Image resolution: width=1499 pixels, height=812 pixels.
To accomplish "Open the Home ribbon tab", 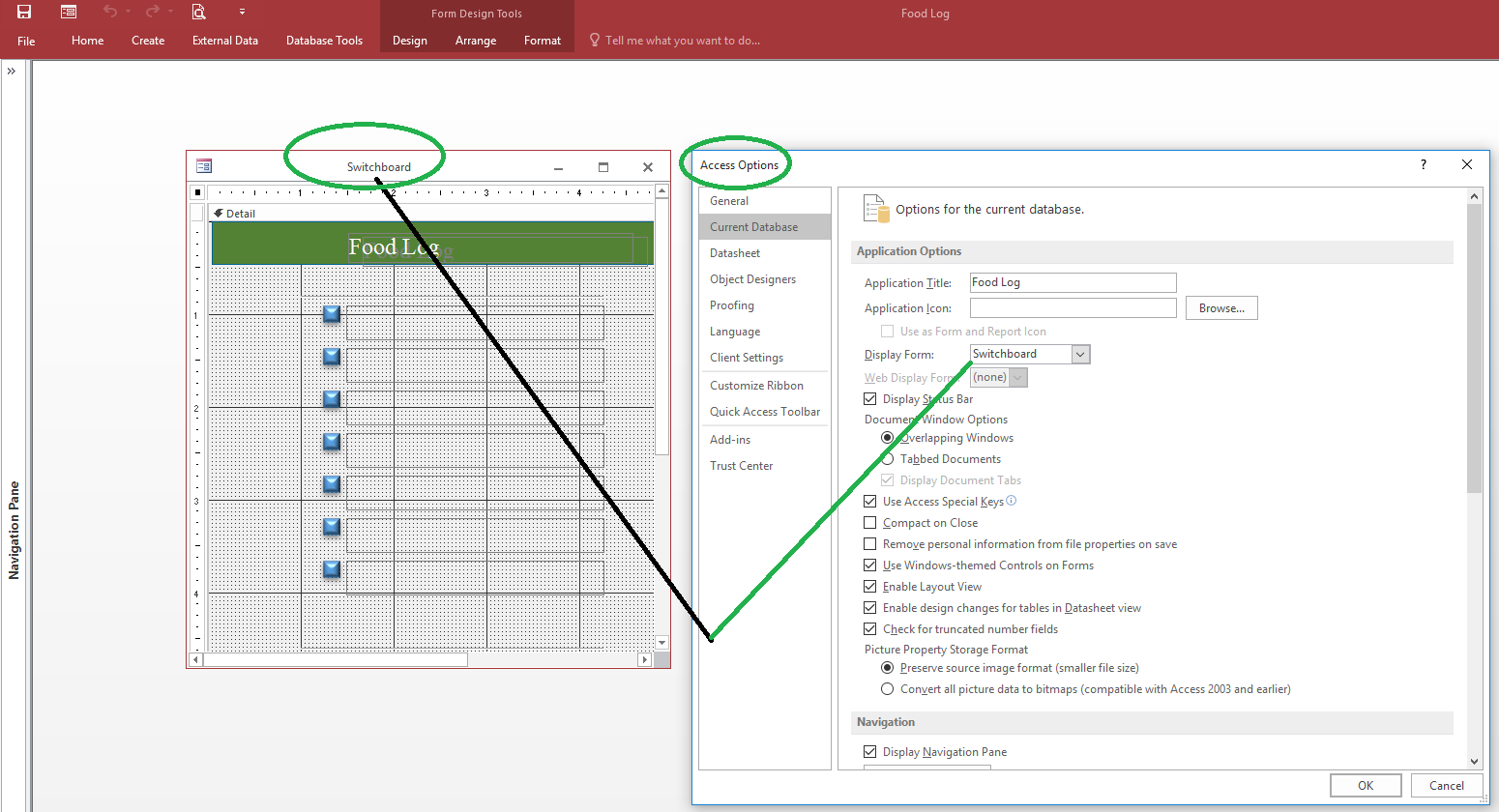I will [x=87, y=41].
